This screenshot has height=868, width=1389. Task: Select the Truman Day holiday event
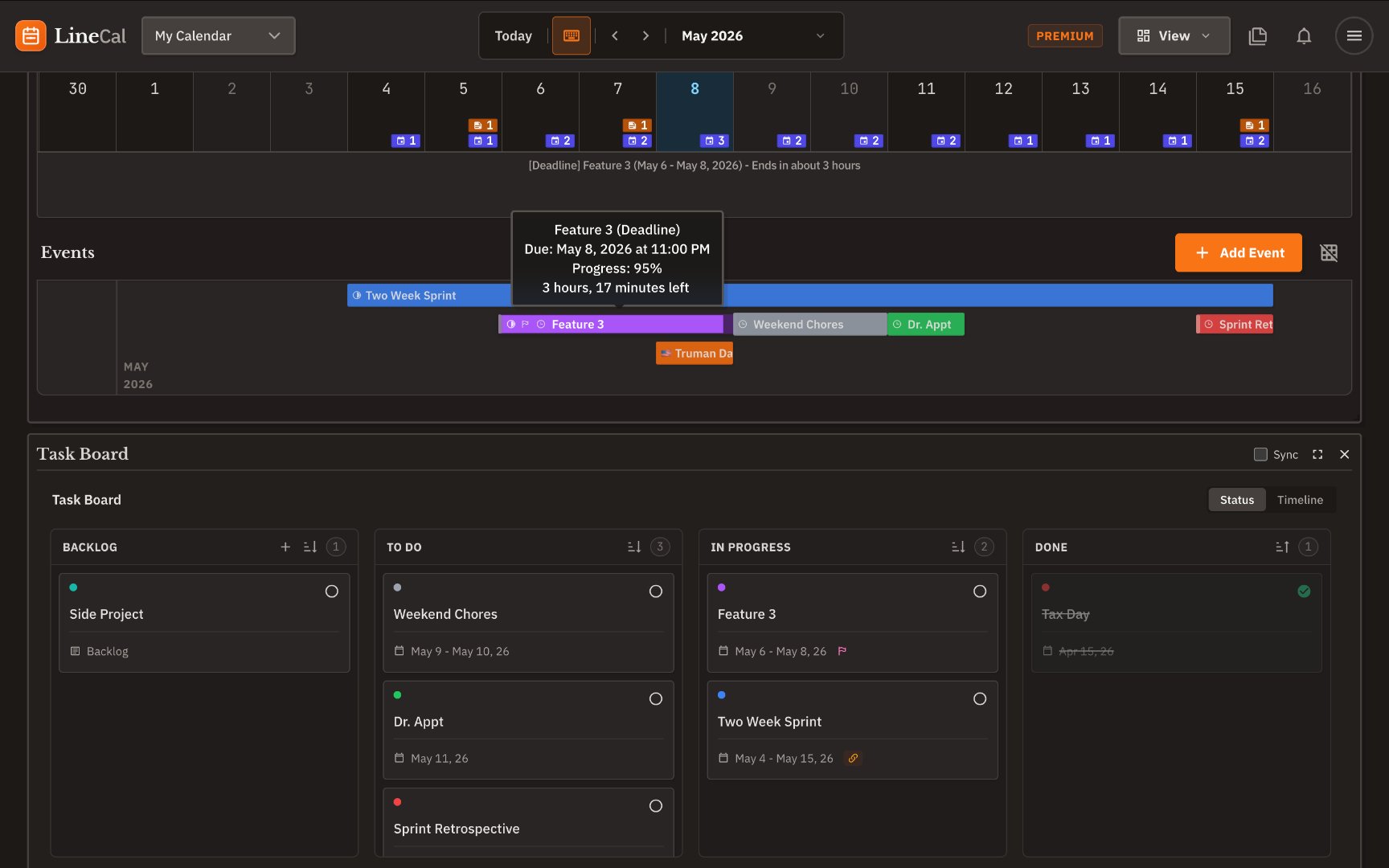(x=694, y=353)
